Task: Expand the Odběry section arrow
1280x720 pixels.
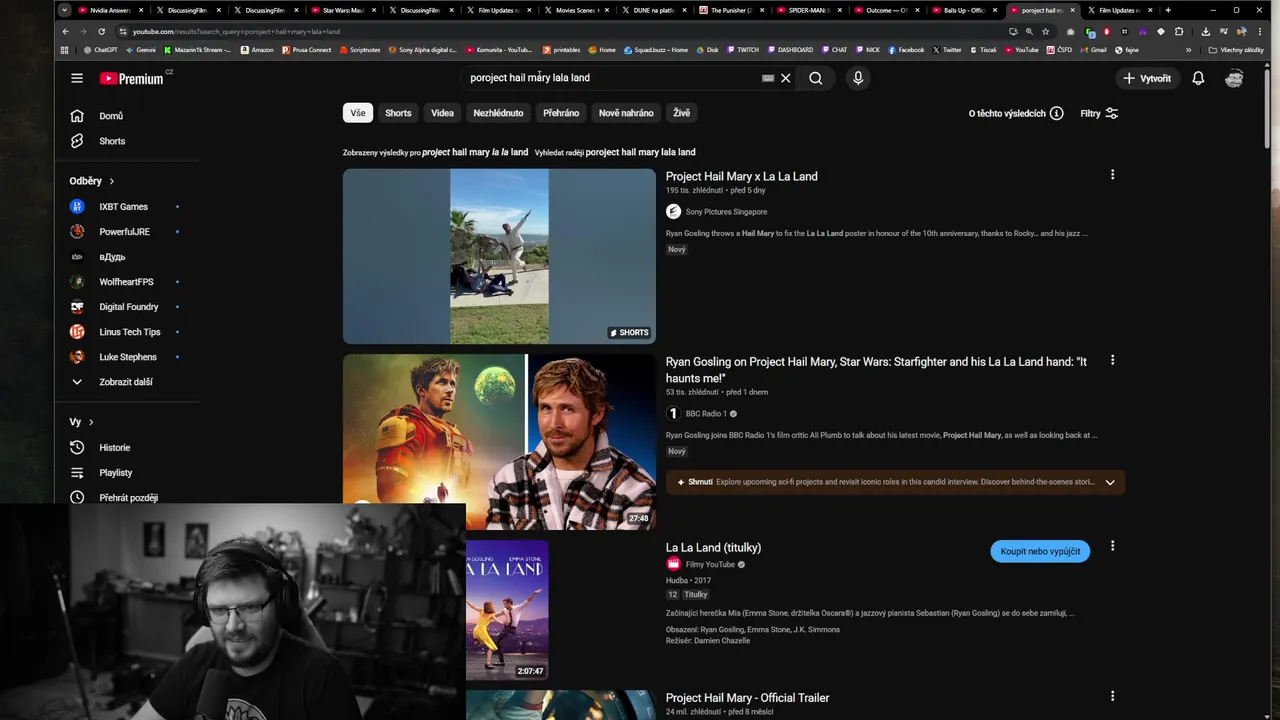Action: coord(111,181)
